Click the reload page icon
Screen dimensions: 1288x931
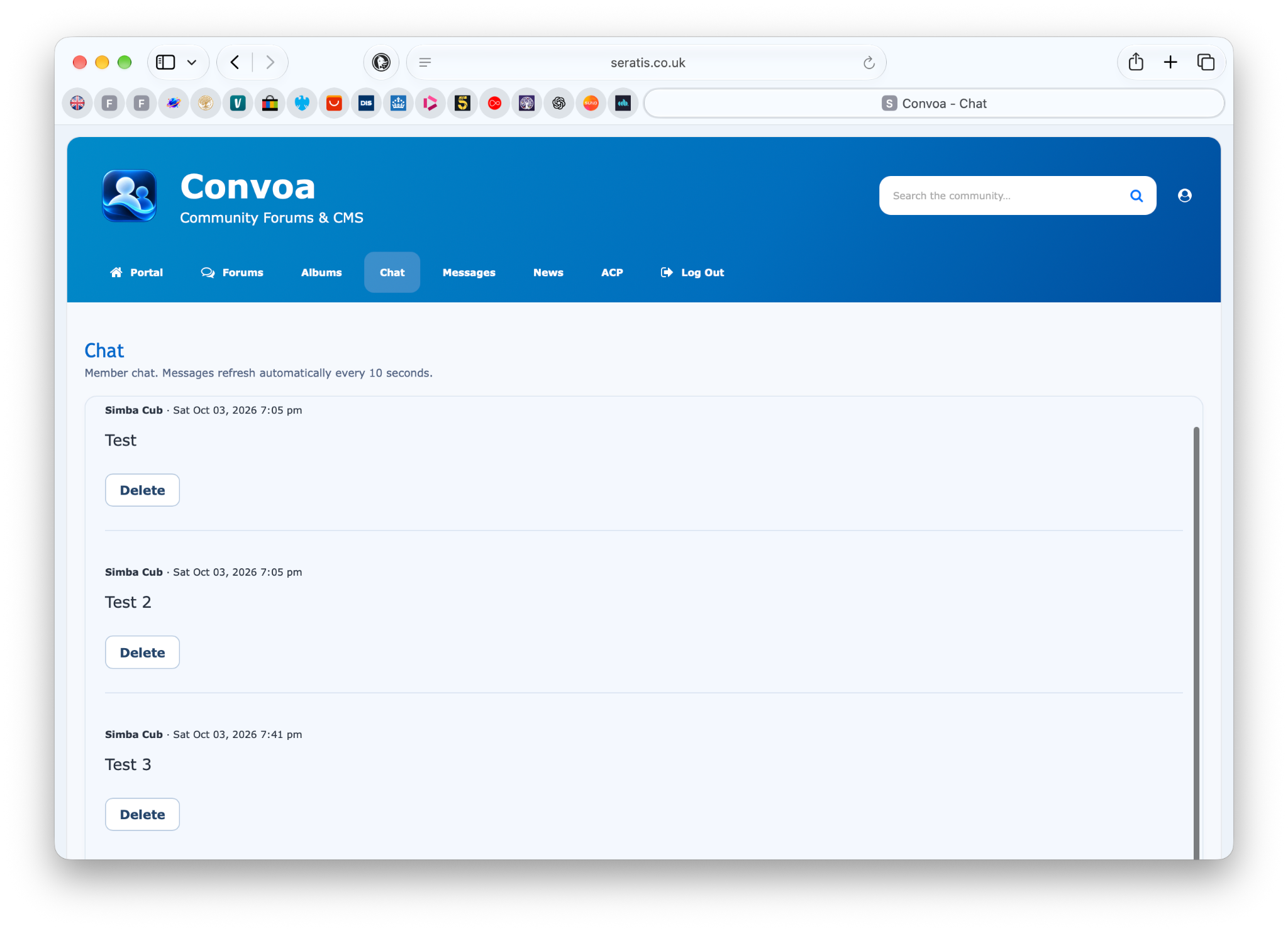[x=869, y=62]
